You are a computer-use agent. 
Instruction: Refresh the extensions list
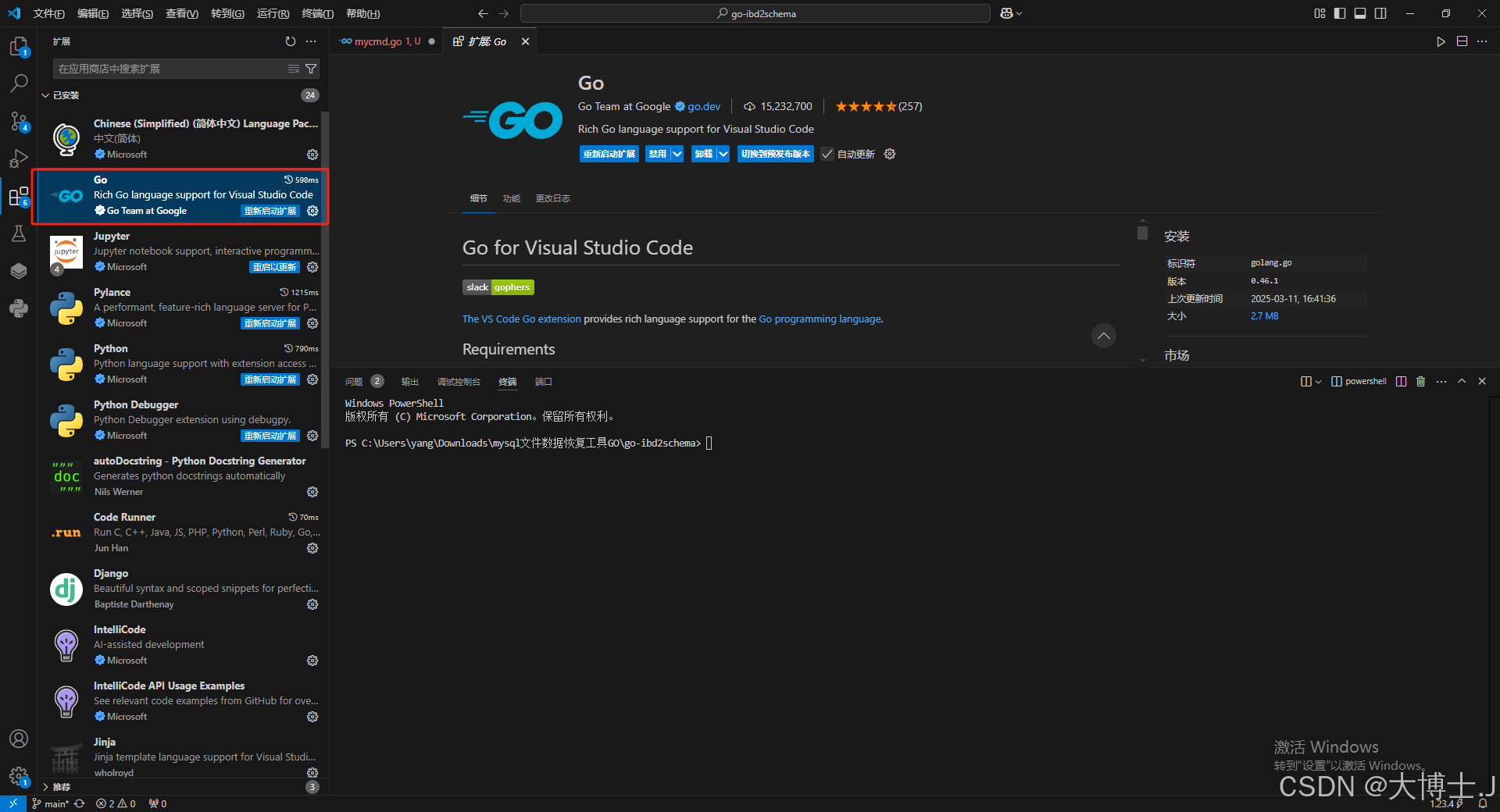pyautogui.click(x=291, y=41)
